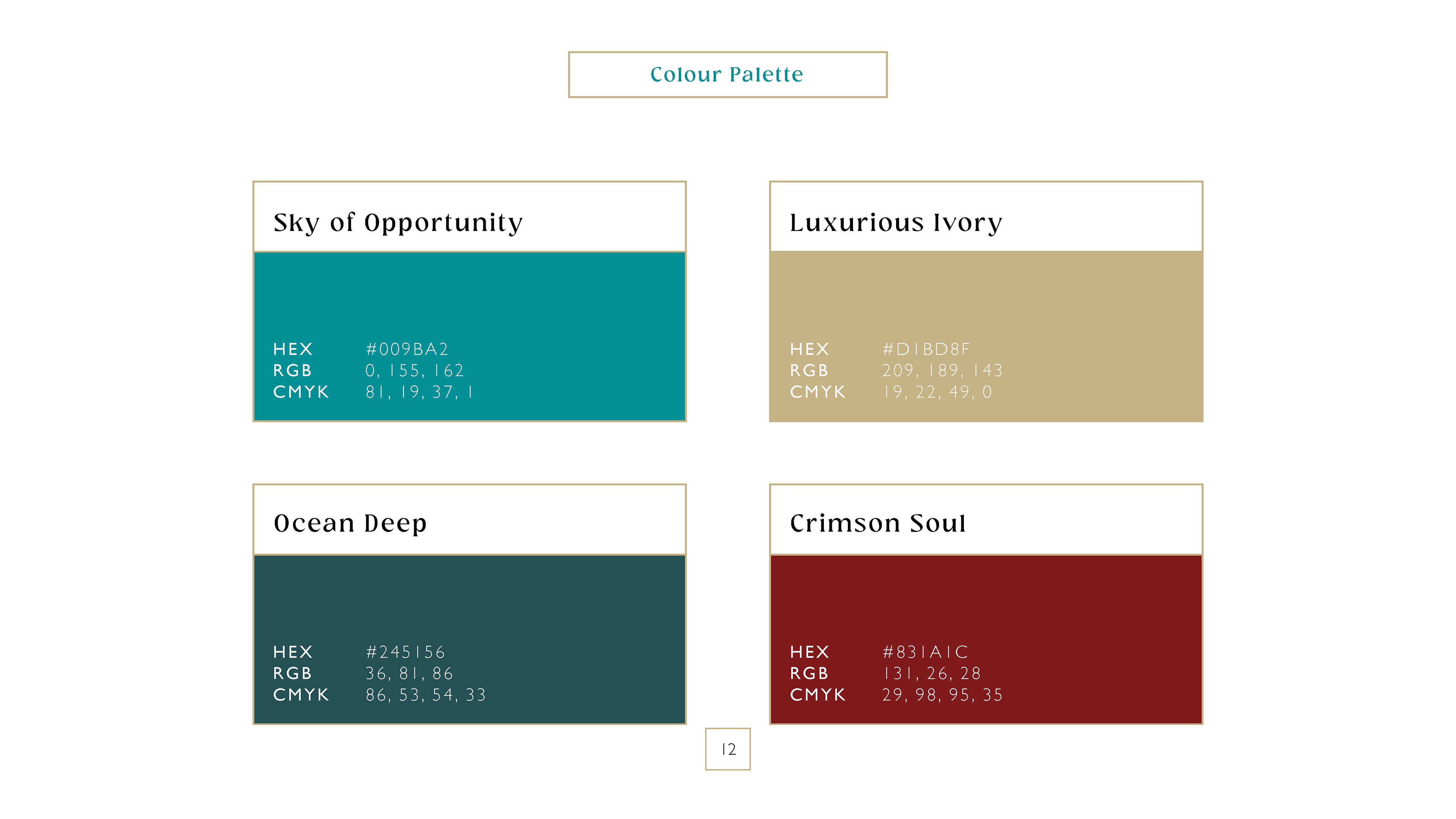
Task: Select the Luxurious Ivory gold swatch
Action: (x=986, y=336)
